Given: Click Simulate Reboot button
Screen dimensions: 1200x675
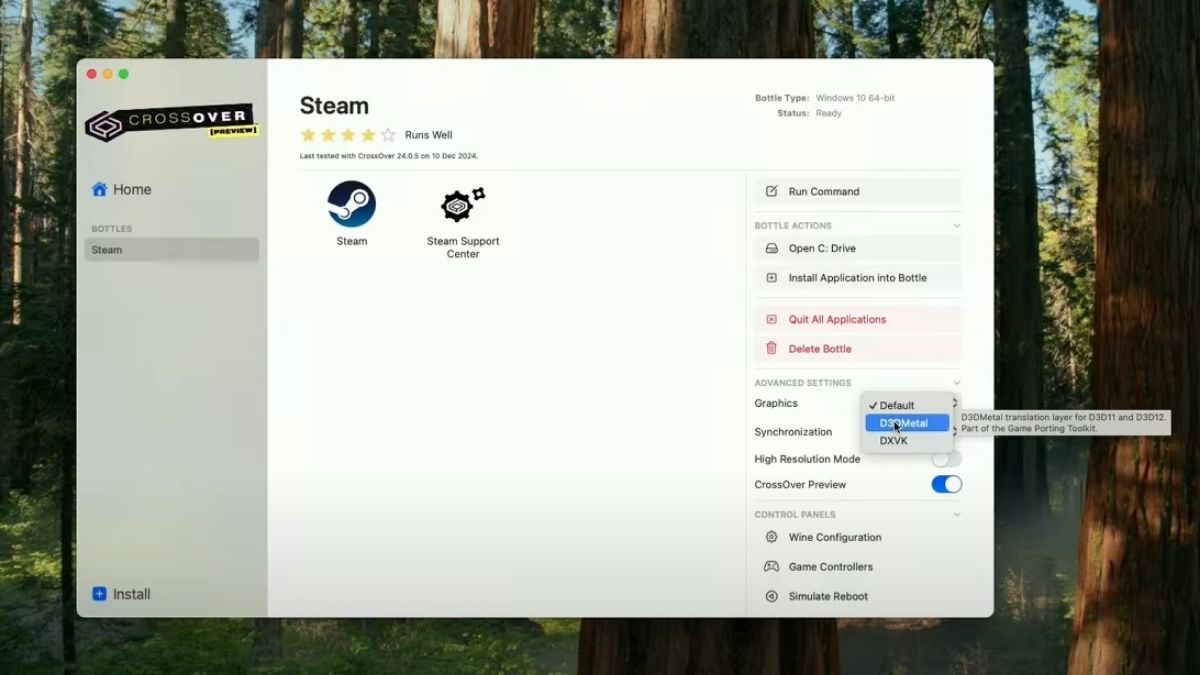Looking at the screenshot, I should point(858,596).
